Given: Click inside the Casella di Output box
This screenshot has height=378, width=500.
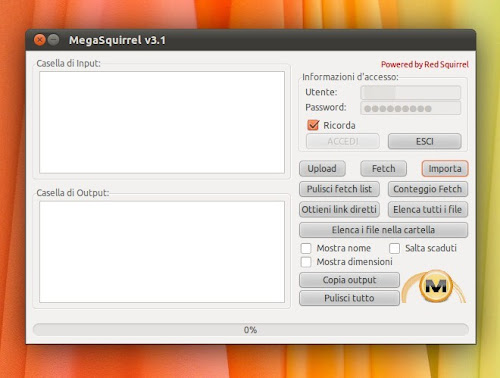Looking at the screenshot, I should coord(162,252).
